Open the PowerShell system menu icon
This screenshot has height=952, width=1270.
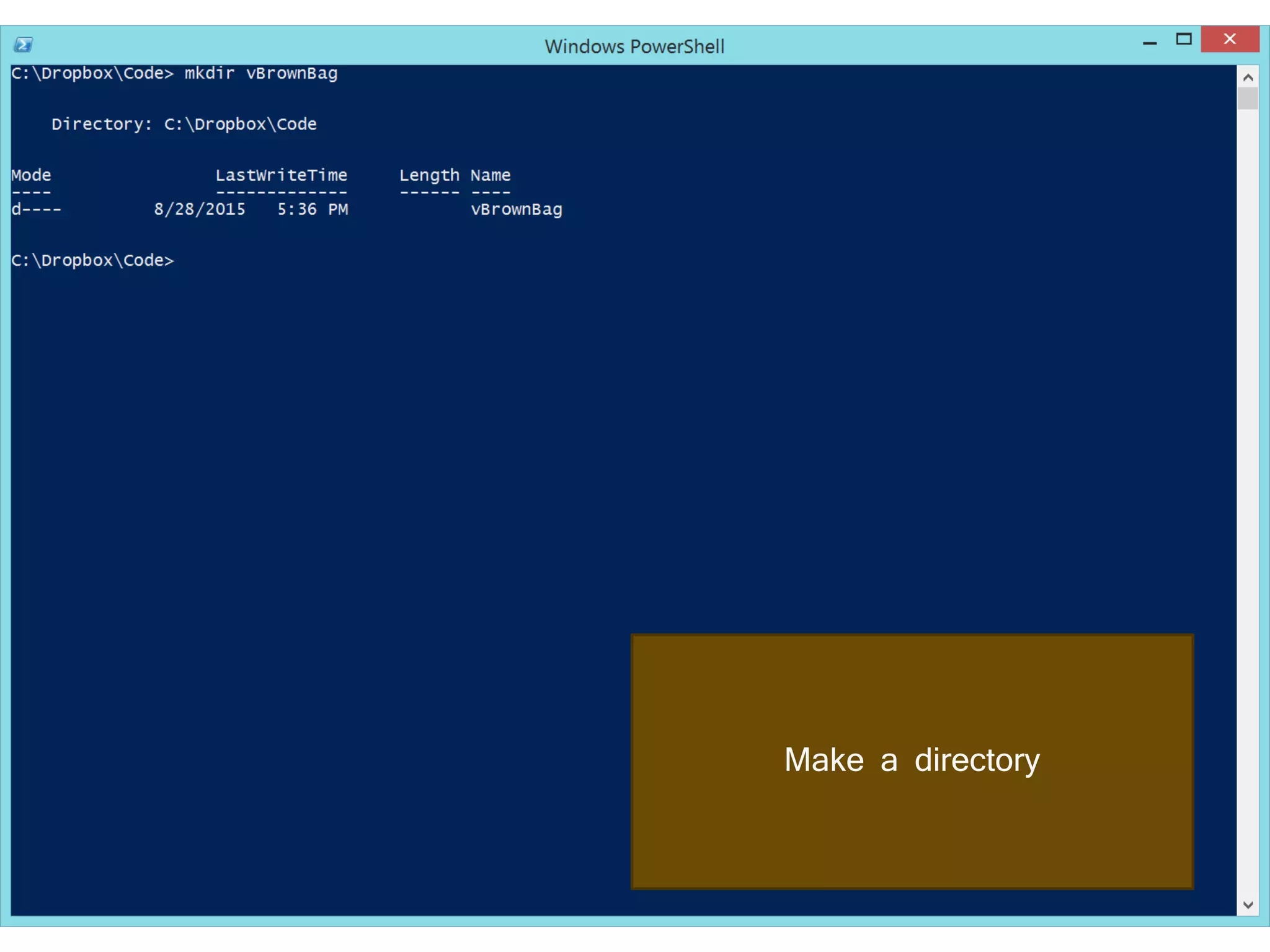point(23,45)
